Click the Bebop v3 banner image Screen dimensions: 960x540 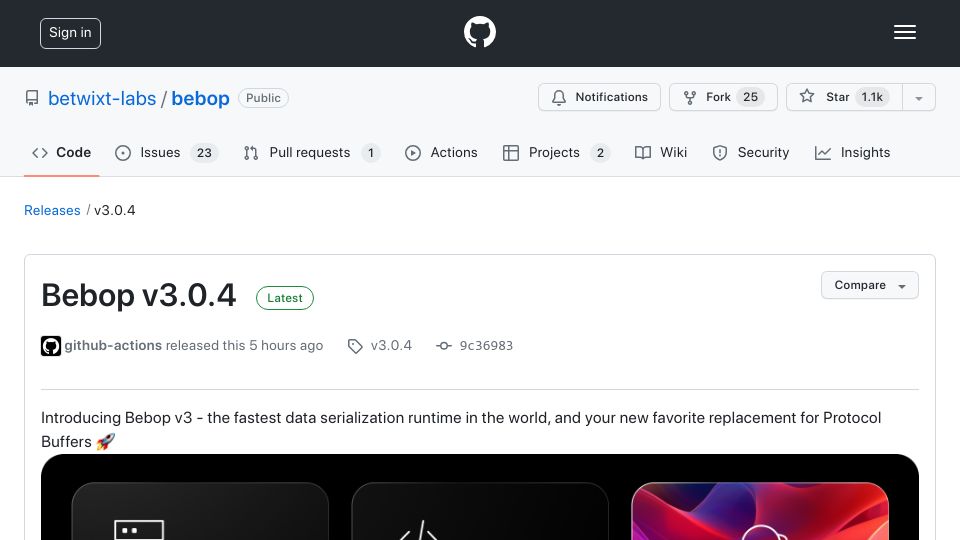(x=480, y=497)
